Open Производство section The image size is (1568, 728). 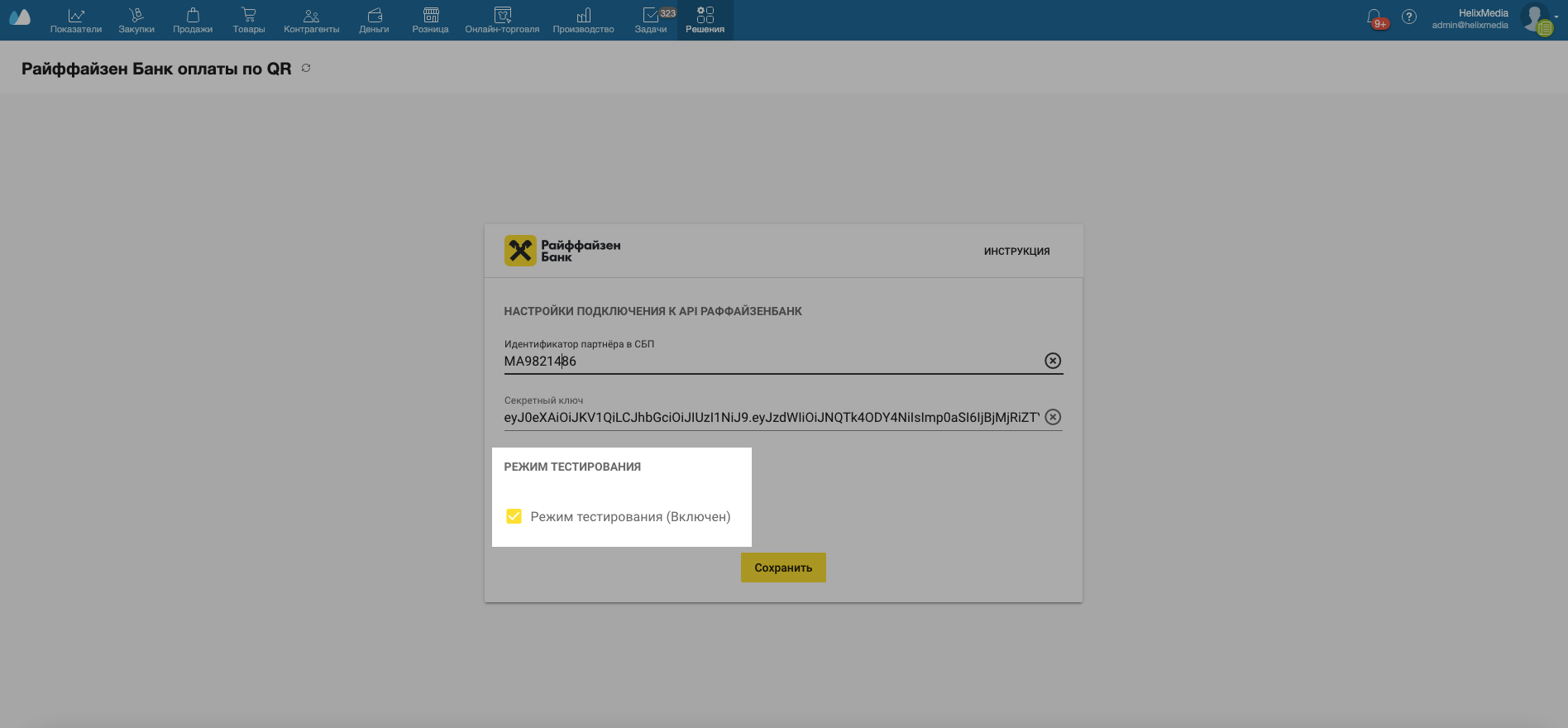point(583,21)
